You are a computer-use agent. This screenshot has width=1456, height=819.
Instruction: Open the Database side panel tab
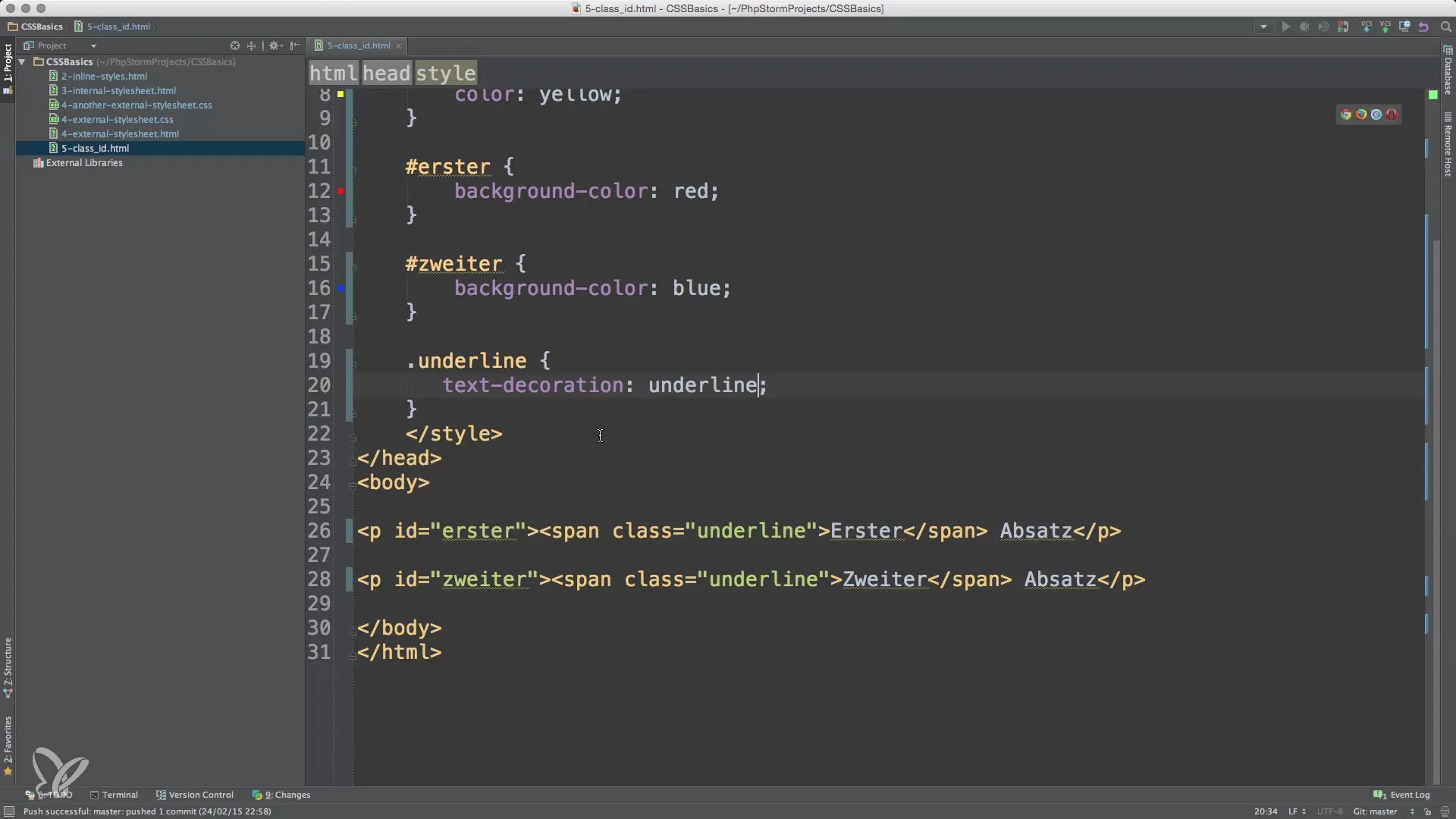1448,70
